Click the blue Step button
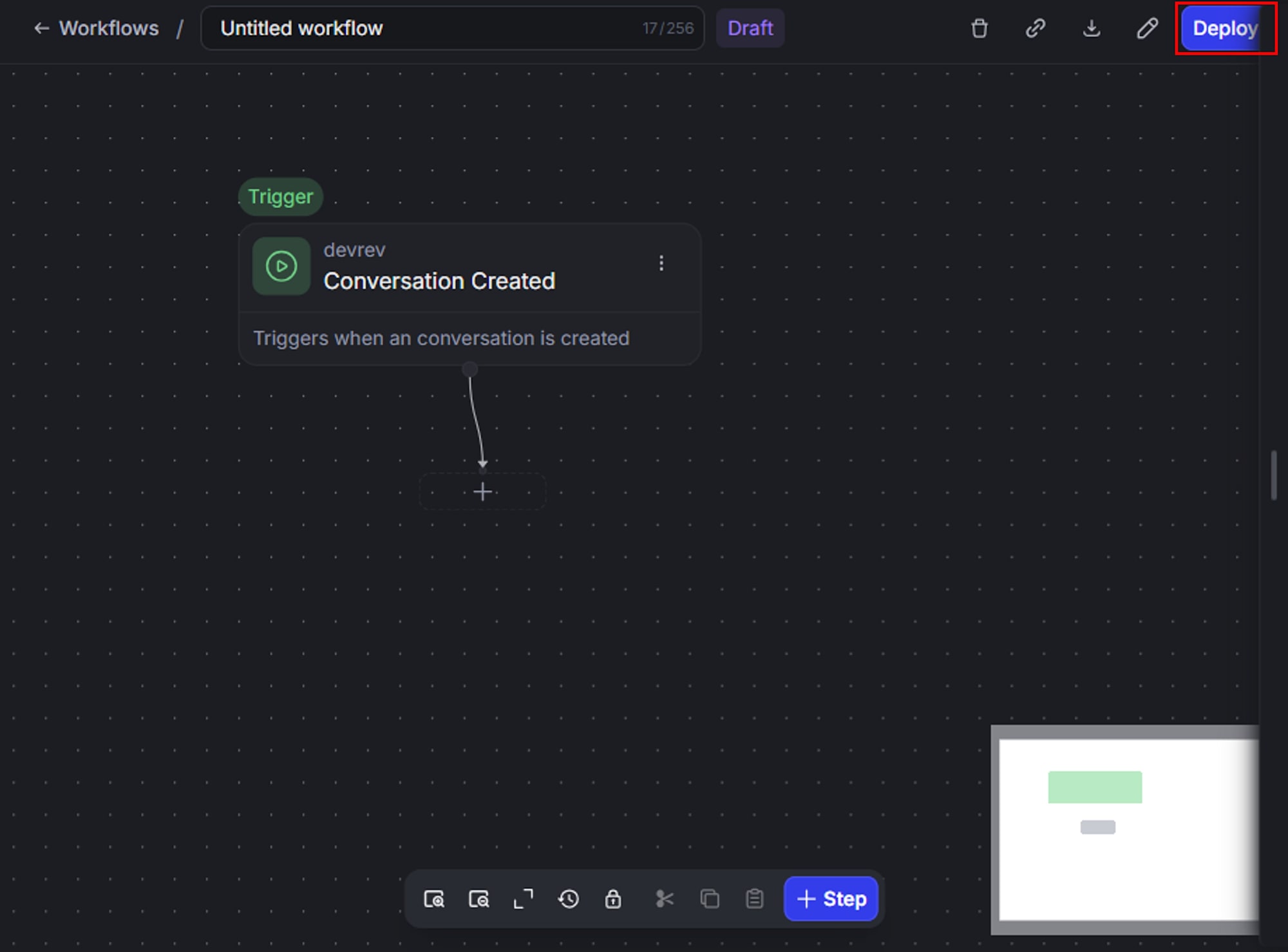 tap(831, 899)
